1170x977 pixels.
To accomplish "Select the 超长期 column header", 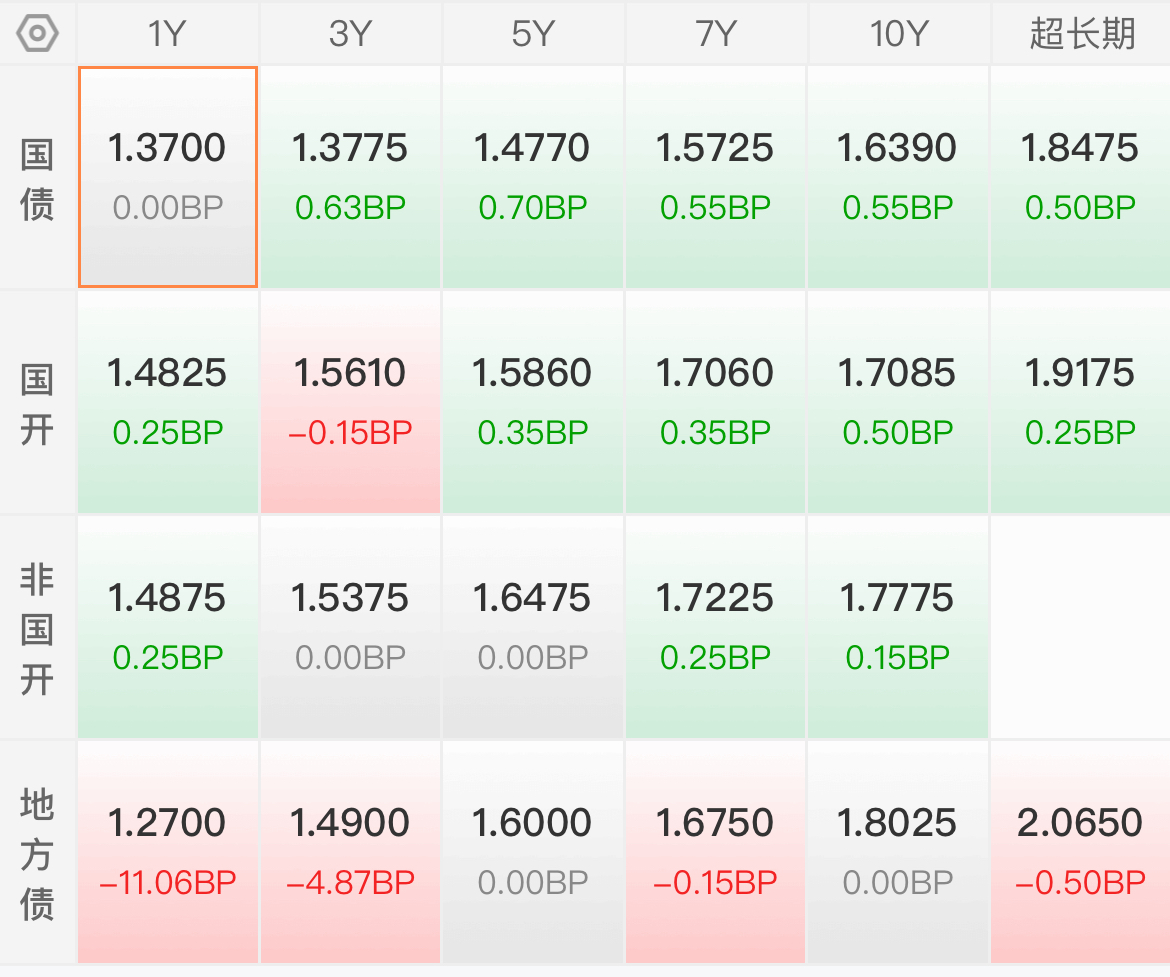I will coord(1081,34).
